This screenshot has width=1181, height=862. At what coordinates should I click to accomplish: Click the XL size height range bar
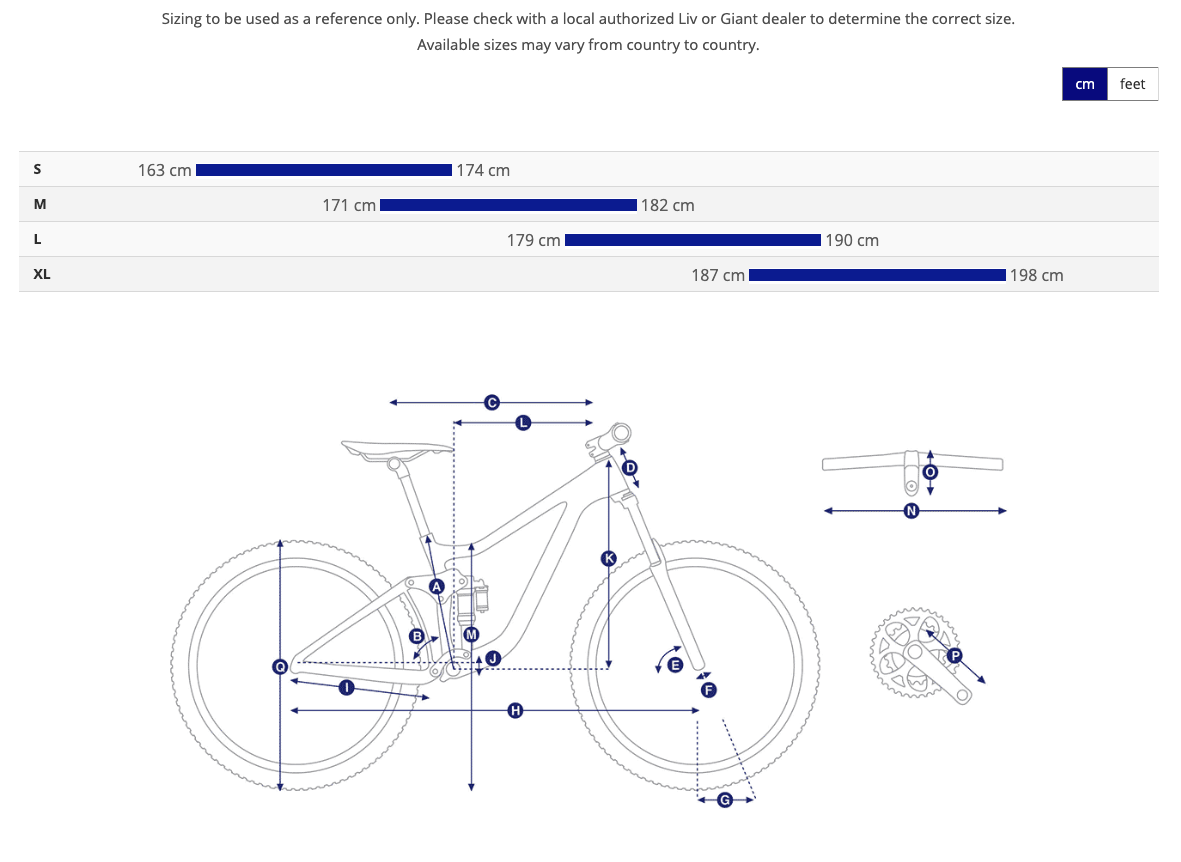[x=877, y=275]
